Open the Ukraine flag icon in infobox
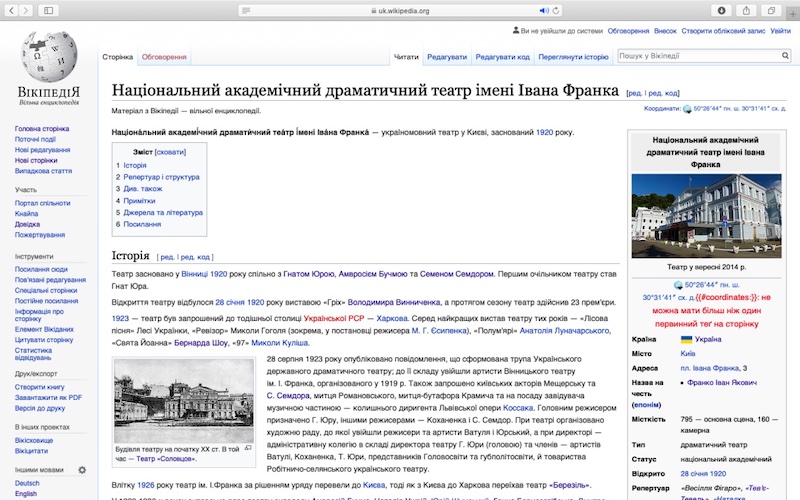 click(686, 339)
